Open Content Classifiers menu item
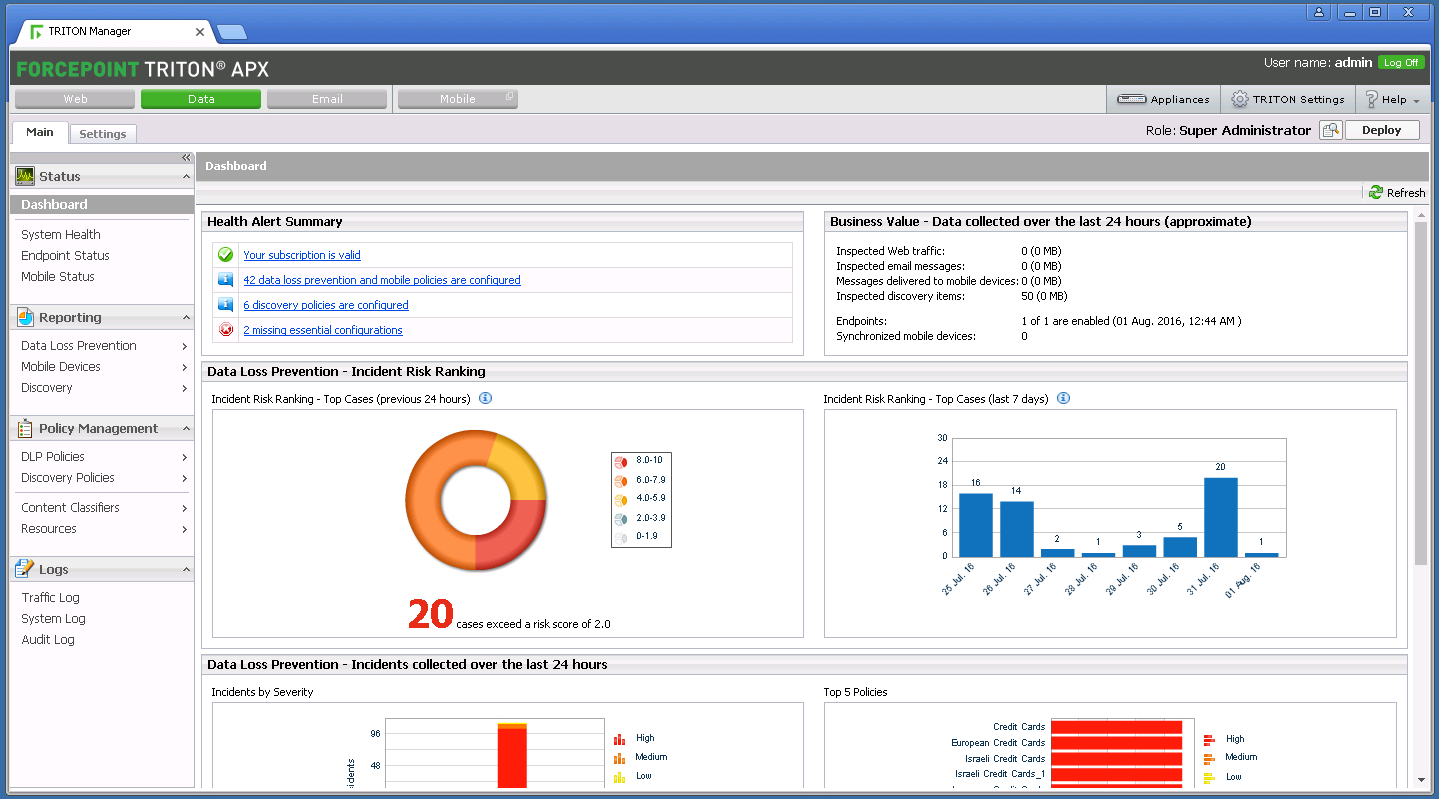Image resolution: width=1439 pixels, height=799 pixels. coord(70,508)
